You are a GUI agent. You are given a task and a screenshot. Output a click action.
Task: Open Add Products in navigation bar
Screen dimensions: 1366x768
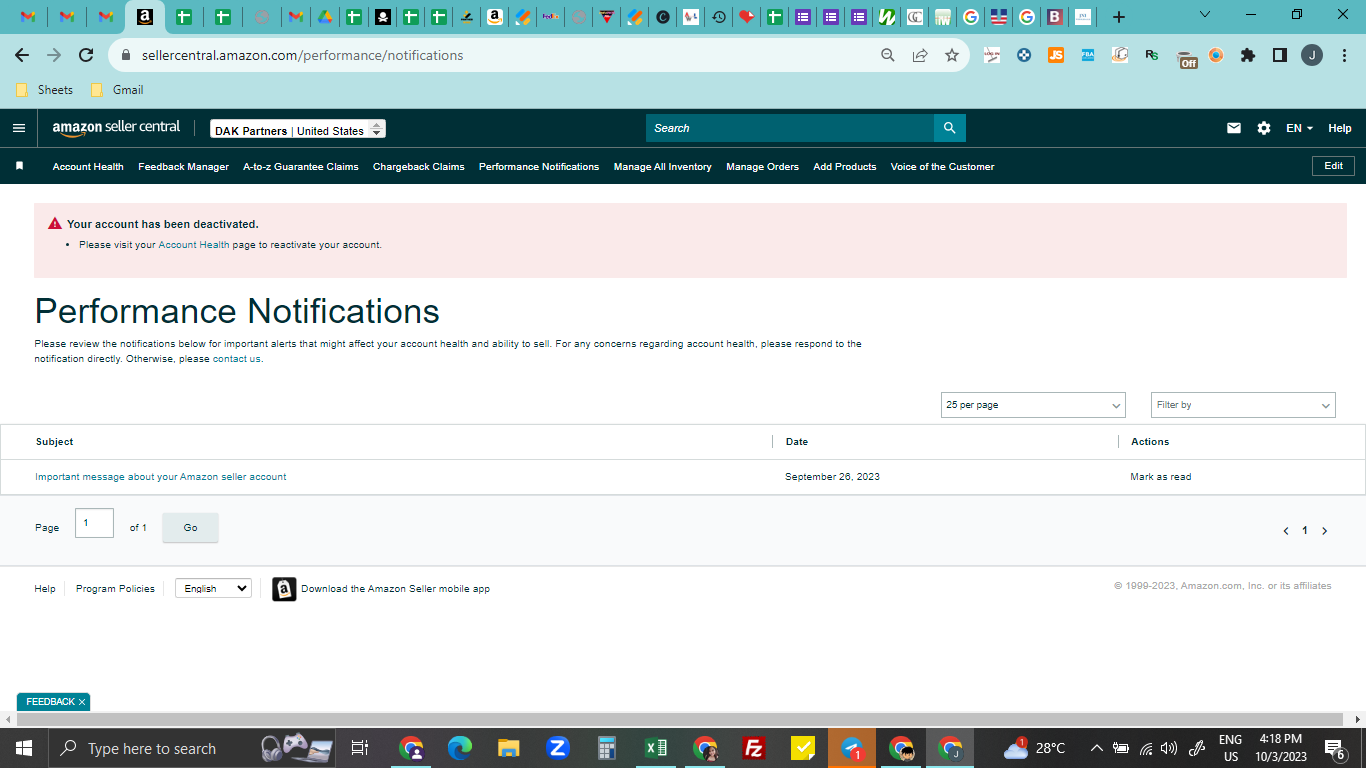click(x=845, y=167)
